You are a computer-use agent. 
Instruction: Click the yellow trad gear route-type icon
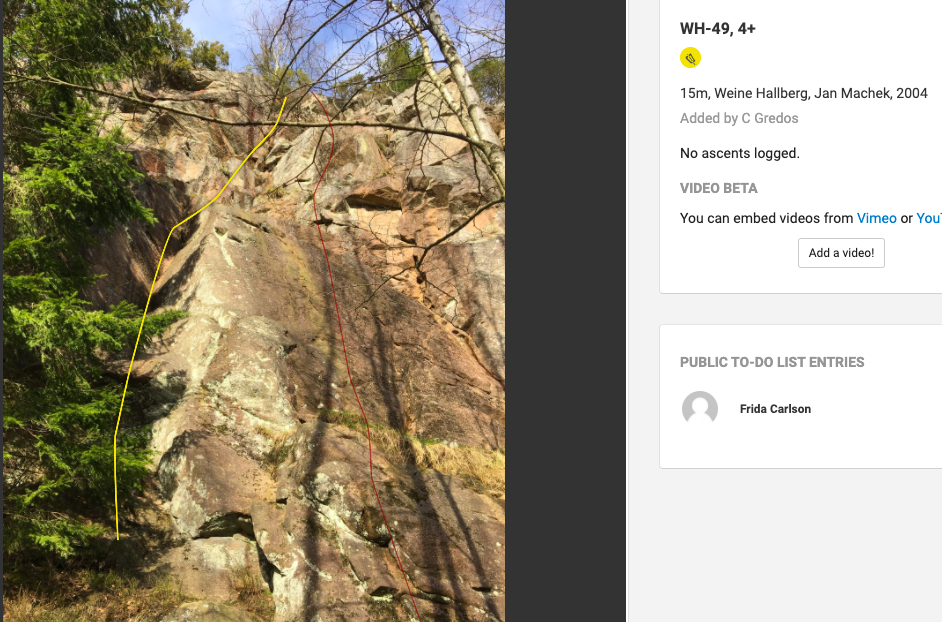click(x=690, y=58)
